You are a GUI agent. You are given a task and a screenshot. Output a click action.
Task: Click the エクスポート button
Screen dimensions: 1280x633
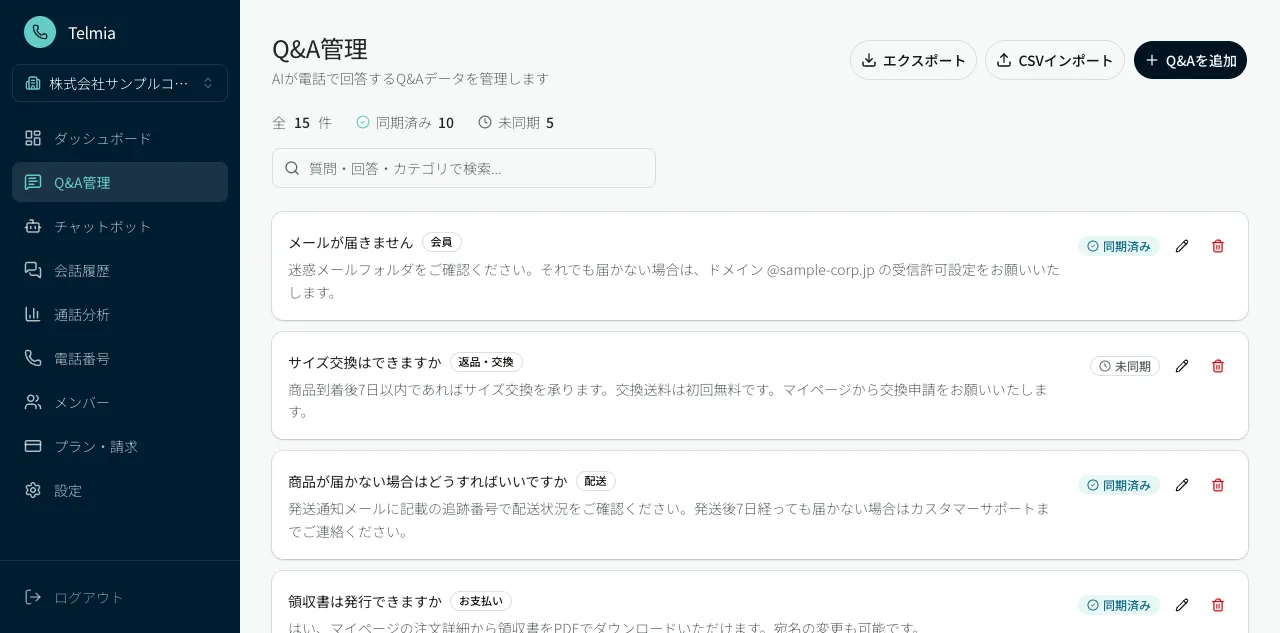(x=913, y=60)
